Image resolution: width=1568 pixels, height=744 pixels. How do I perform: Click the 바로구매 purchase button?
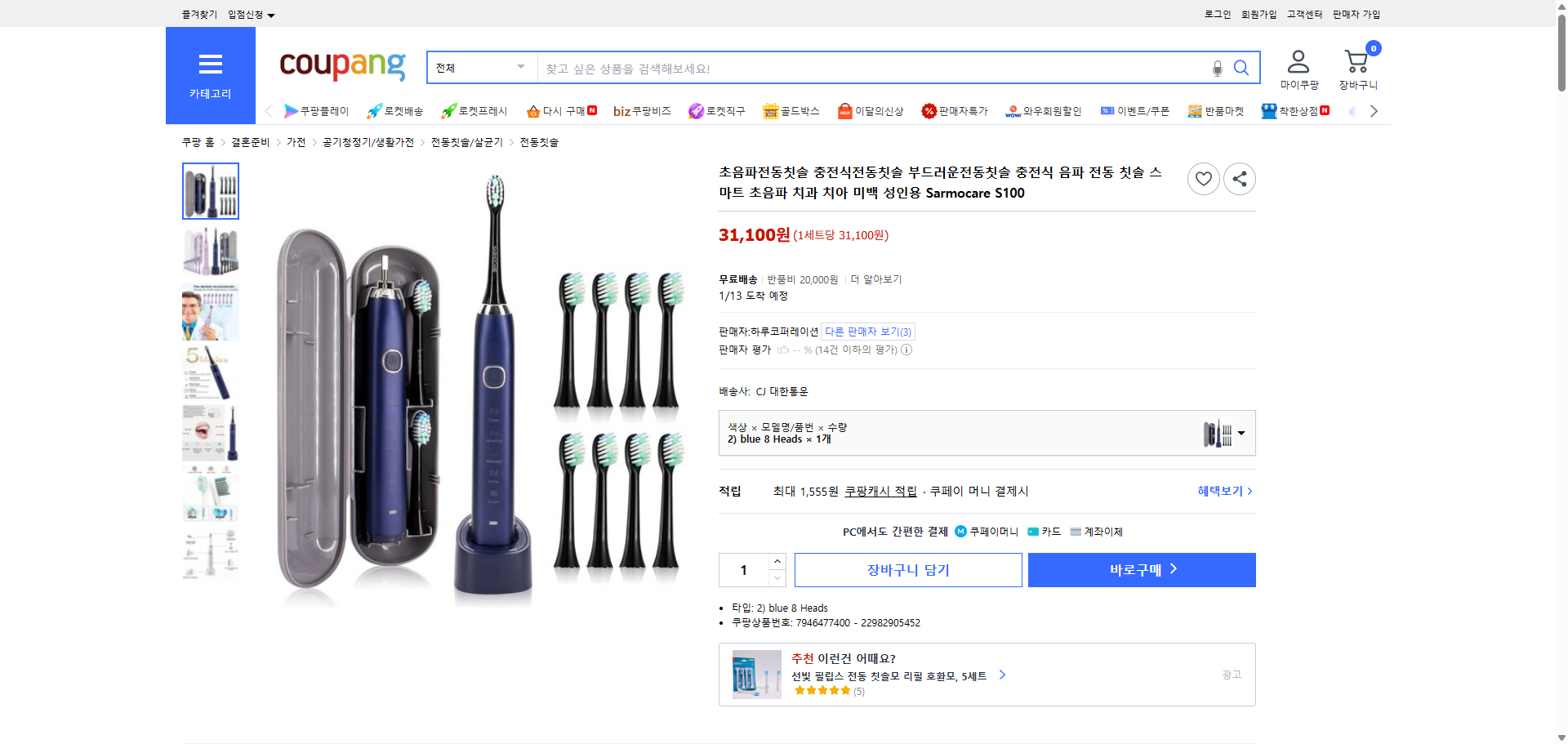point(1140,569)
